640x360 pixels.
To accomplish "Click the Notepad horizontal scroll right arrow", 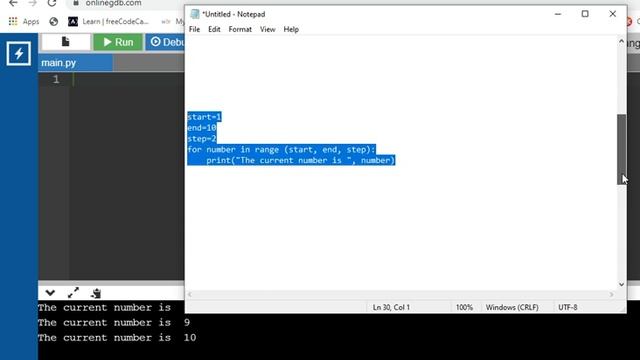I will pos(611,294).
